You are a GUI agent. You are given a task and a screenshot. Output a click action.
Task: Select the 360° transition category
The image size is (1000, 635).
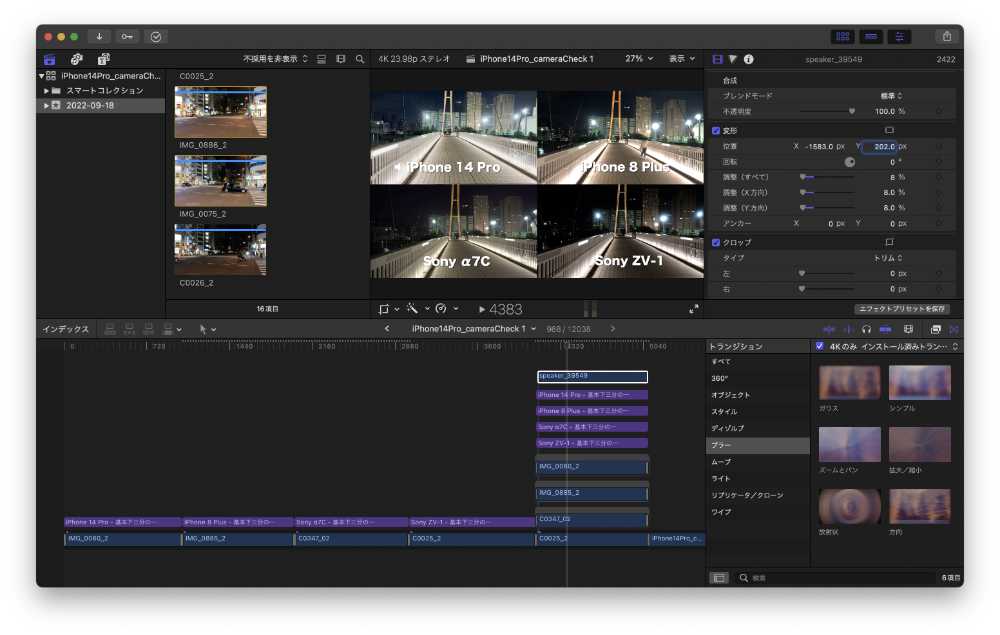point(758,378)
